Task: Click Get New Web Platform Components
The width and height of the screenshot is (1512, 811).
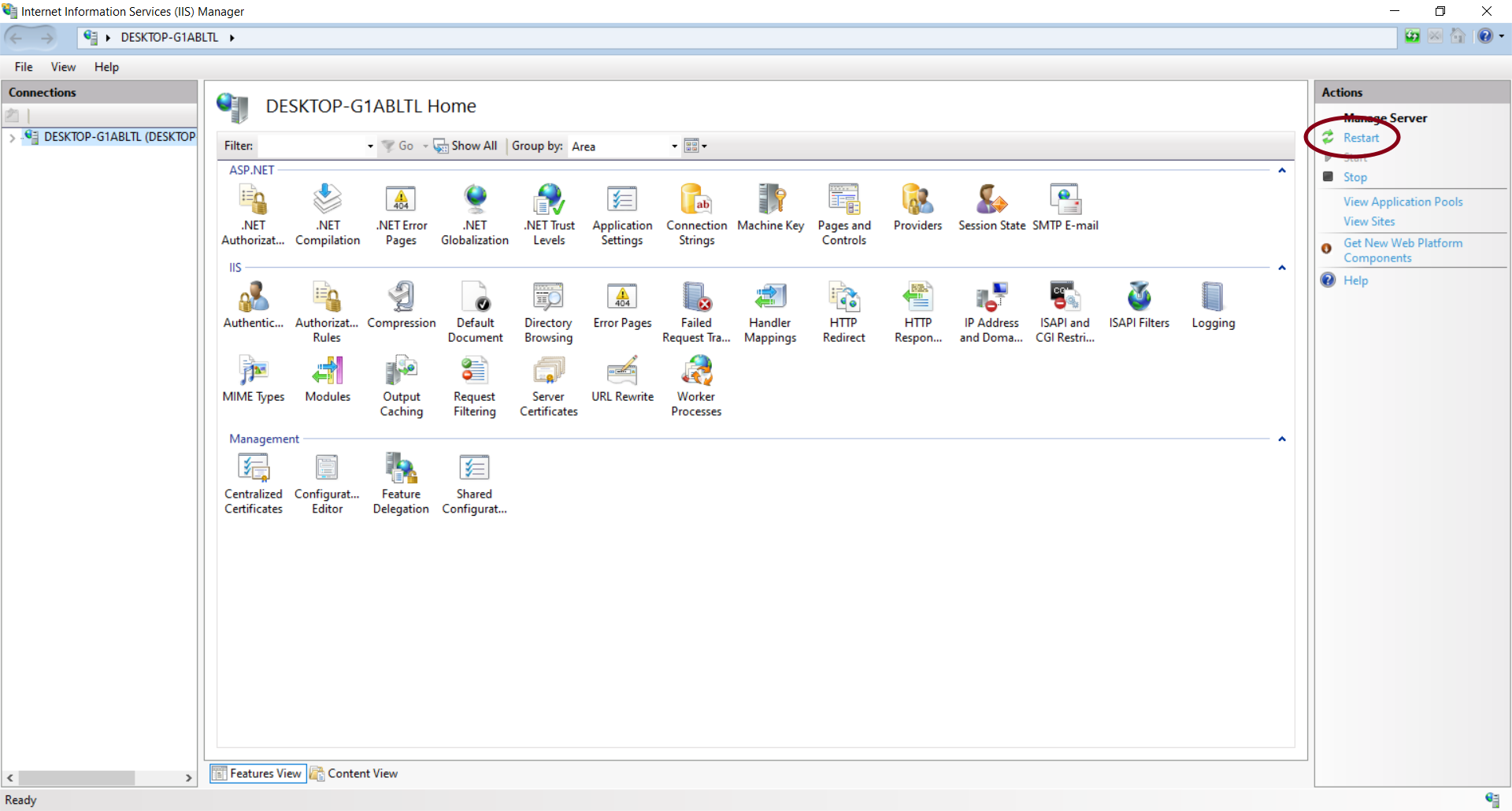Action: (1403, 250)
